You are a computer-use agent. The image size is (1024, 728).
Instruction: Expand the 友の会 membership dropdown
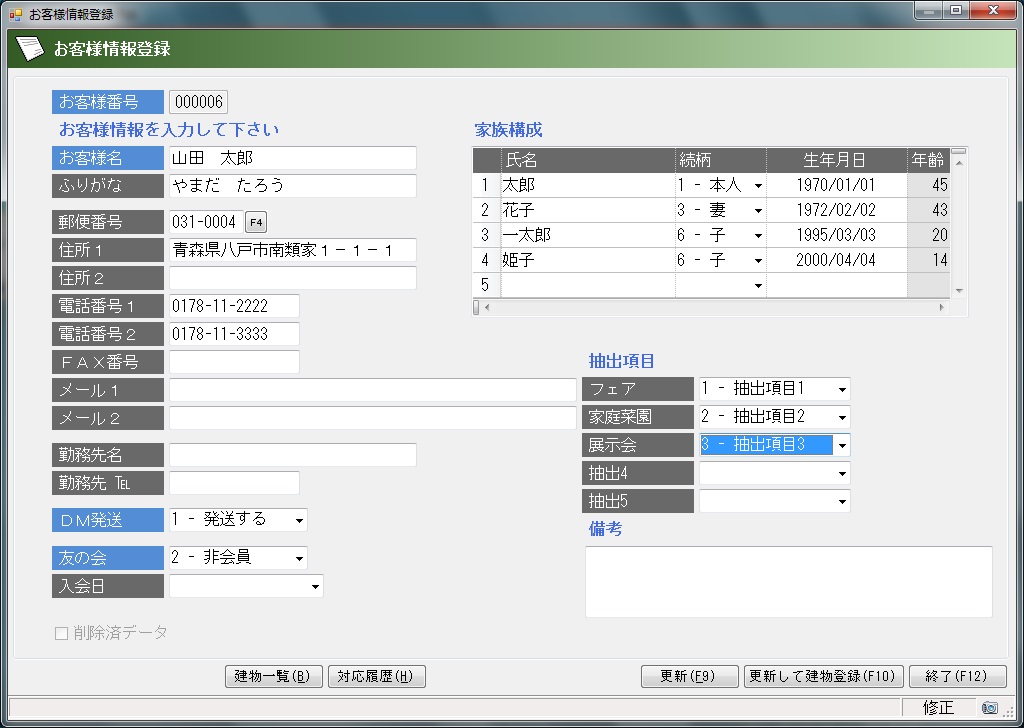[298, 558]
